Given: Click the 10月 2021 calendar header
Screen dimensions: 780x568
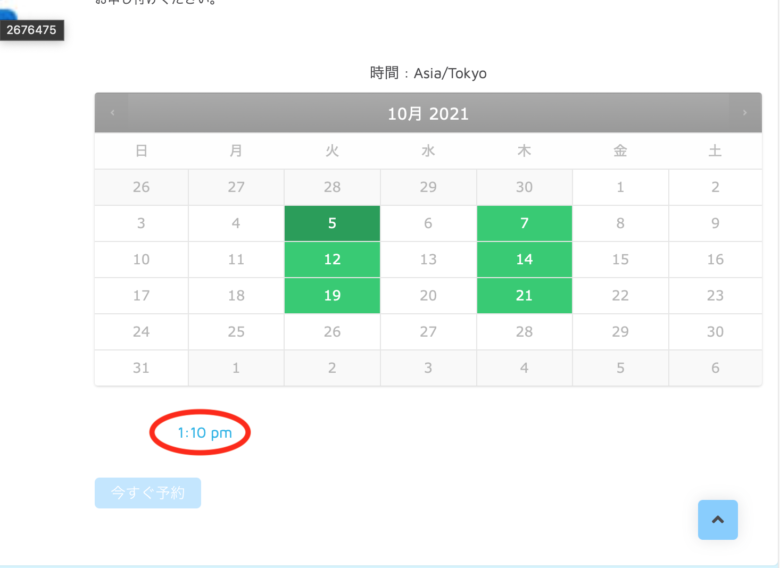Looking at the screenshot, I should coord(428,114).
